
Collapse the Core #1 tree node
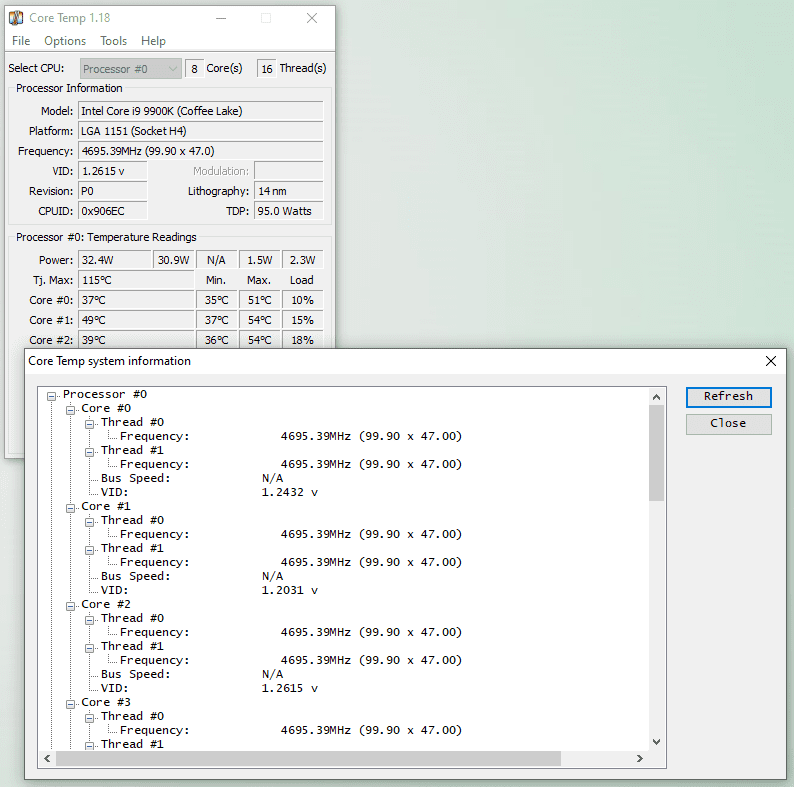(71, 508)
